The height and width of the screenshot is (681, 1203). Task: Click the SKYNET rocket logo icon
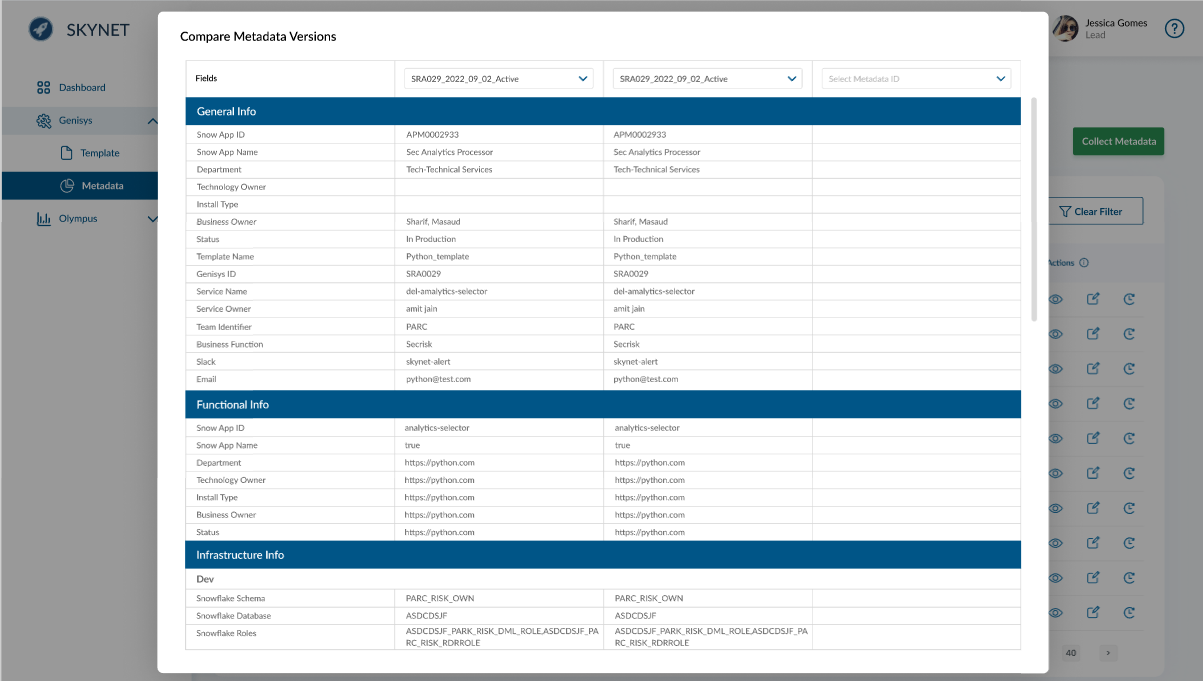(41, 29)
